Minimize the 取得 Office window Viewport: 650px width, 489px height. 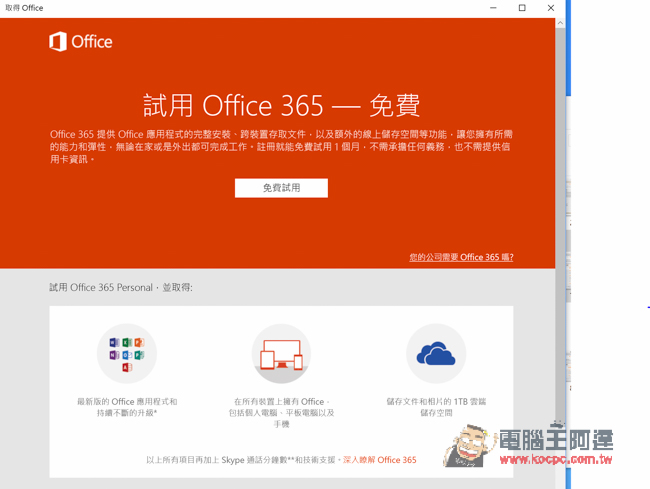point(493,8)
